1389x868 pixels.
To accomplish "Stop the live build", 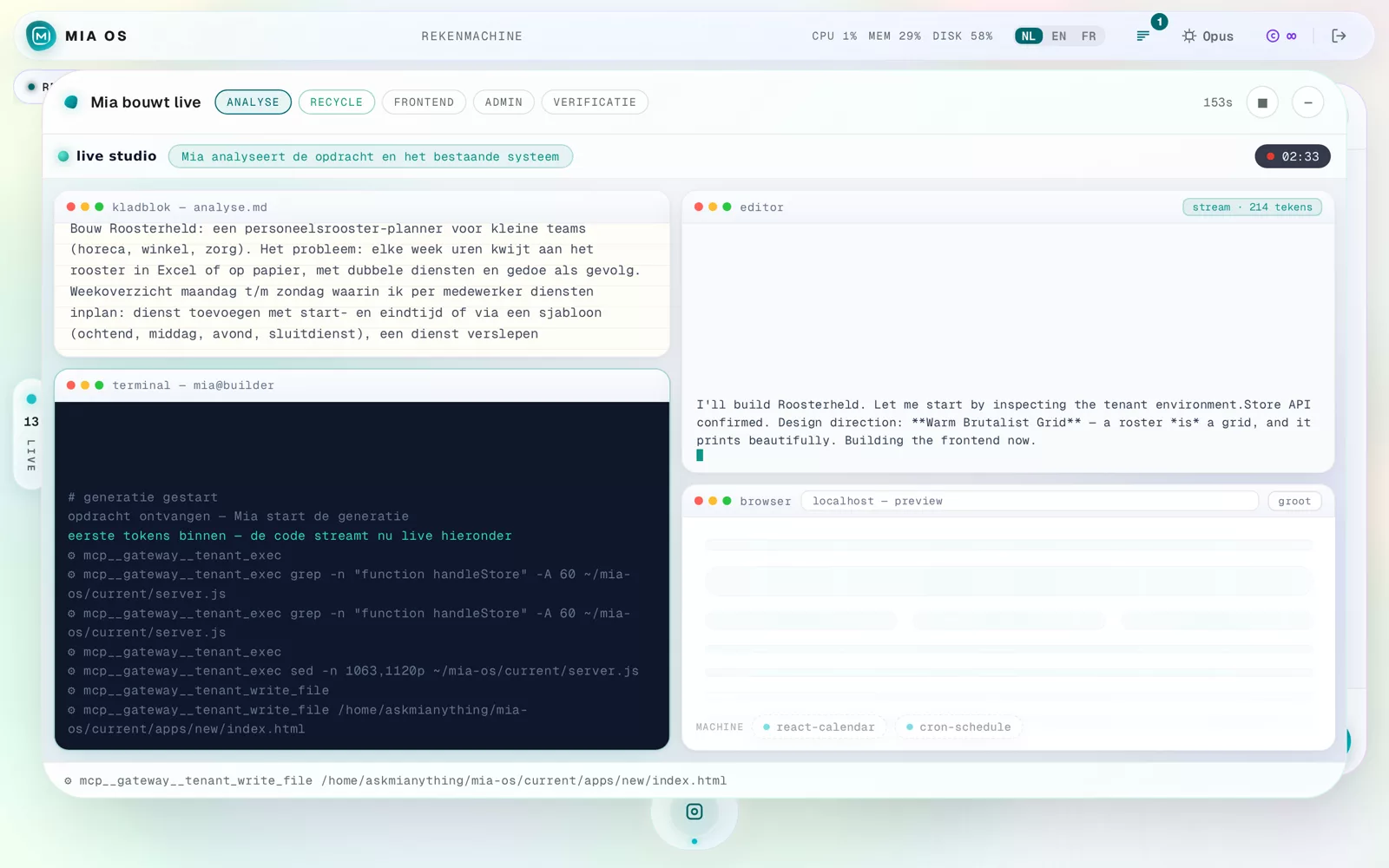I will click(x=1262, y=102).
